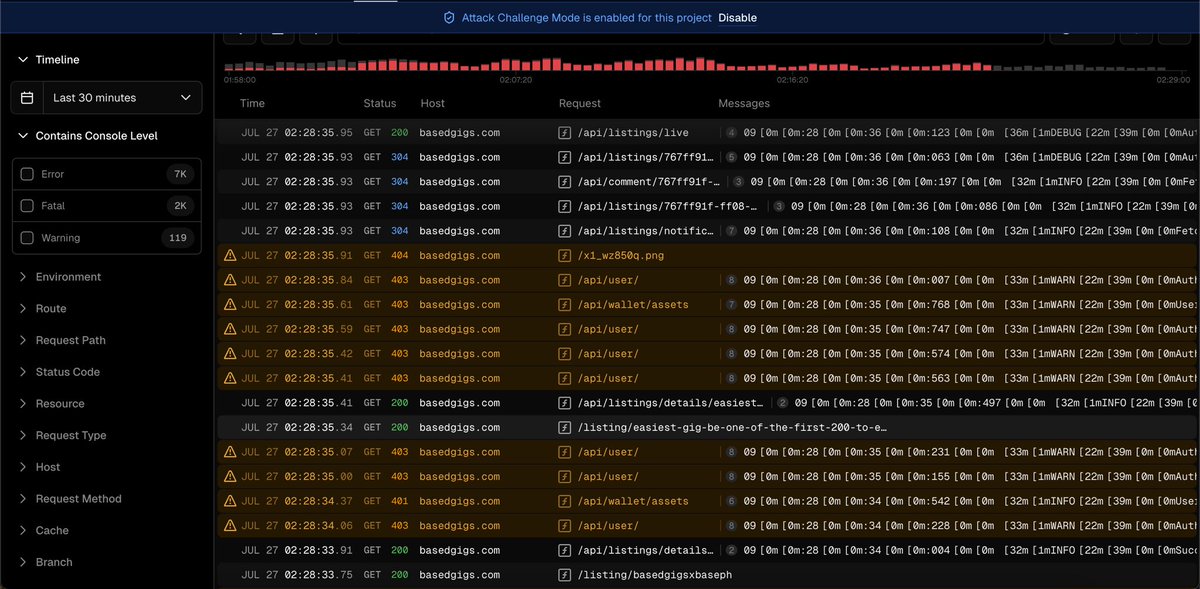Collapse the Contains Console Level section
1200x589 pixels.
click(x=88, y=136)
